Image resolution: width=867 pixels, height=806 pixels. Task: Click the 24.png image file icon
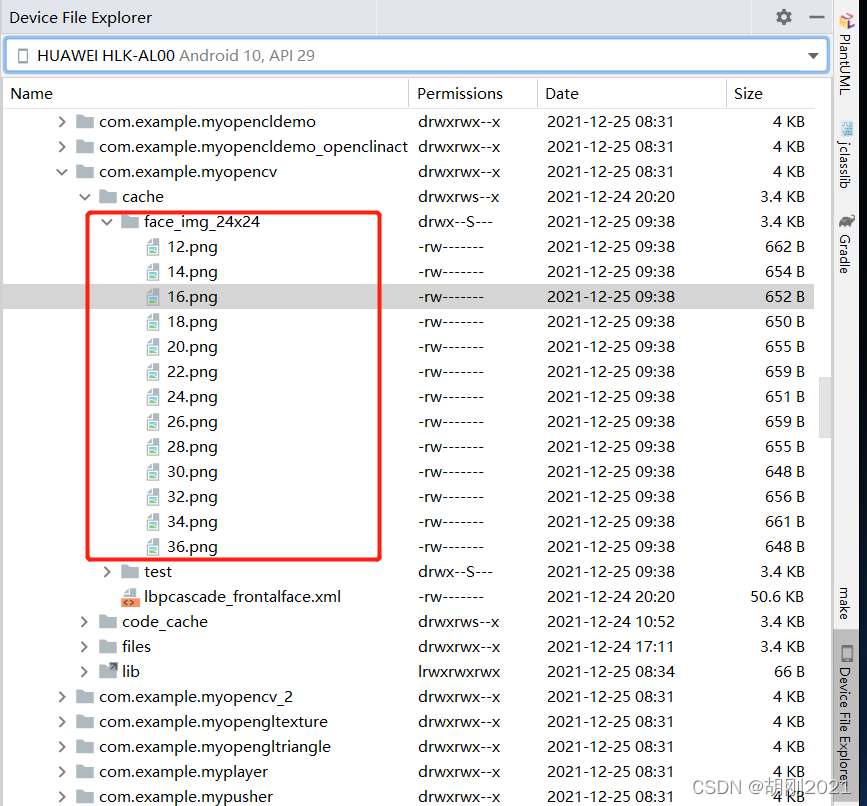tap(153, 397)
